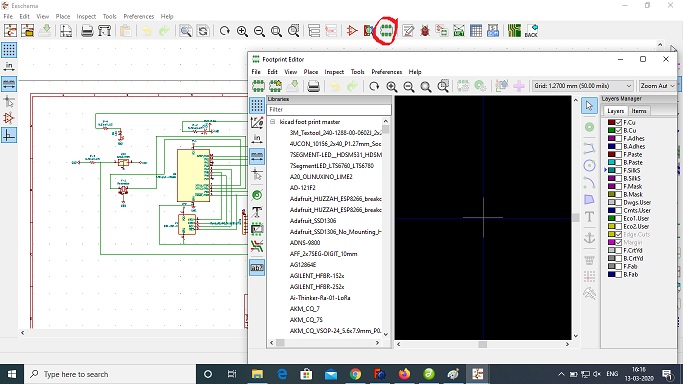Enable B.Mask layer checkbox
This screenshot has width=683, height=384.
618,194
